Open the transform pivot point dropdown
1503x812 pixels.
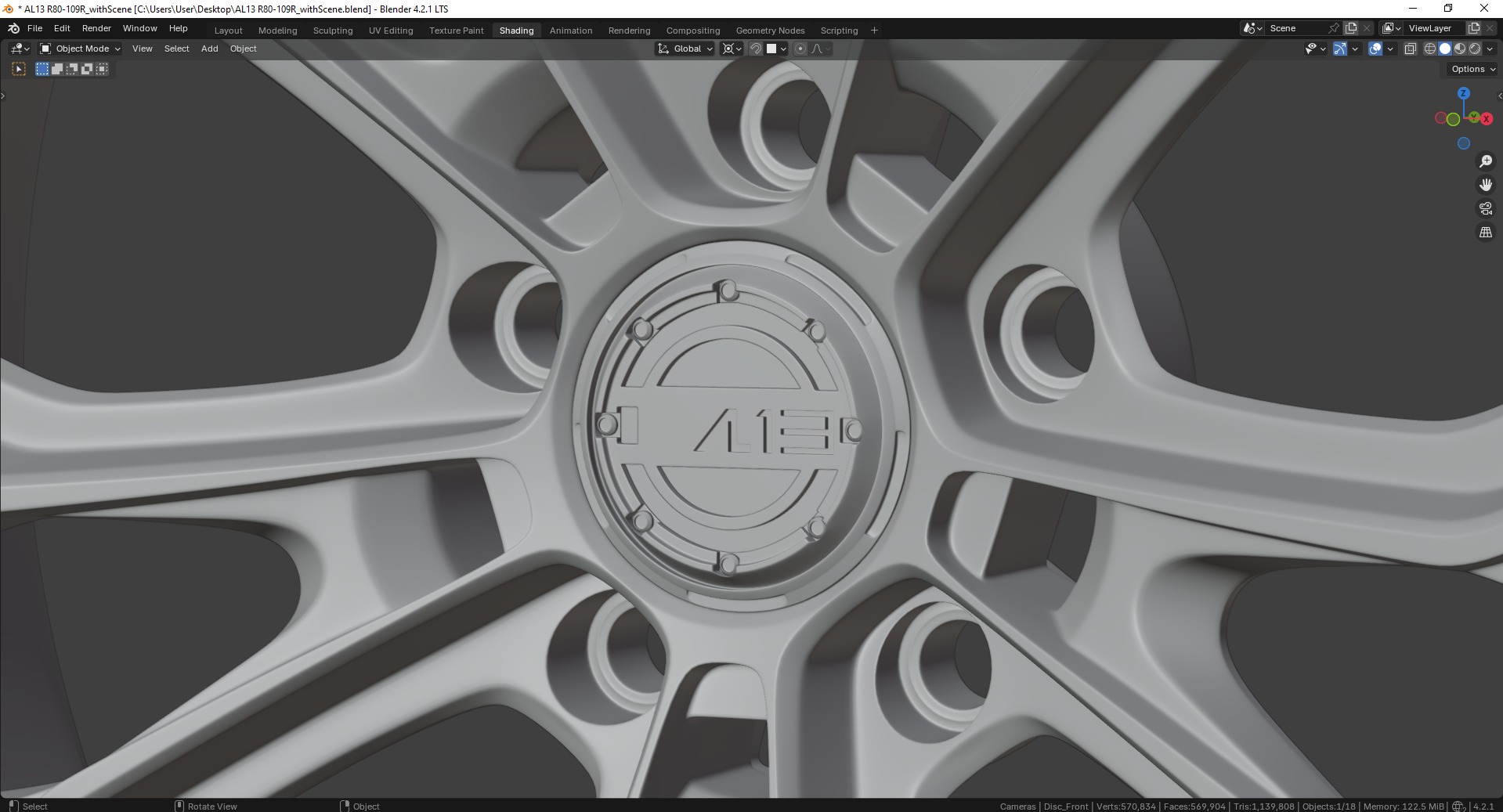[732, 49]
